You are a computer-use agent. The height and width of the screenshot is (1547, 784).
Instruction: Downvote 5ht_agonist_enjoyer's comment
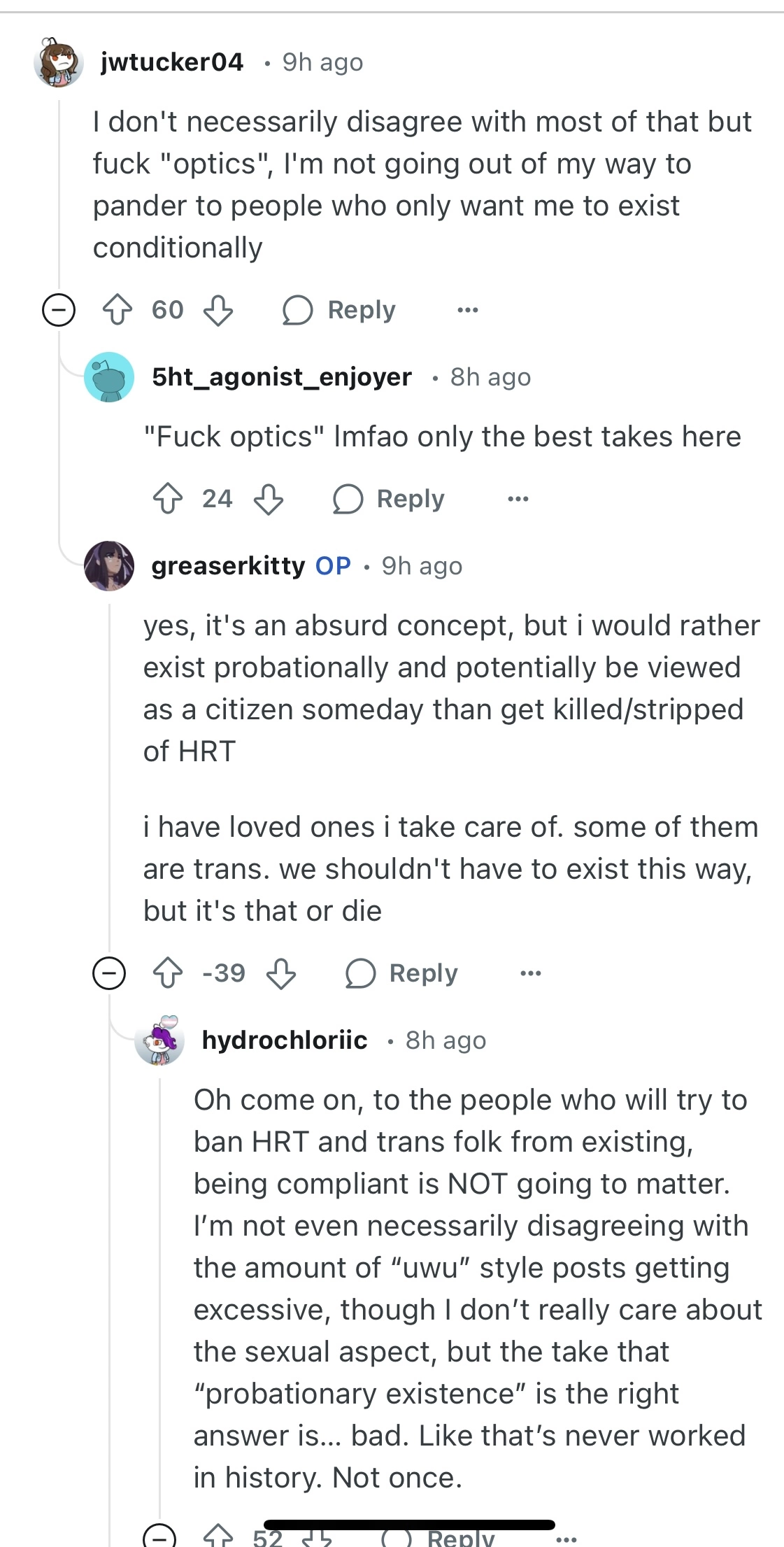tap(269, 499)
